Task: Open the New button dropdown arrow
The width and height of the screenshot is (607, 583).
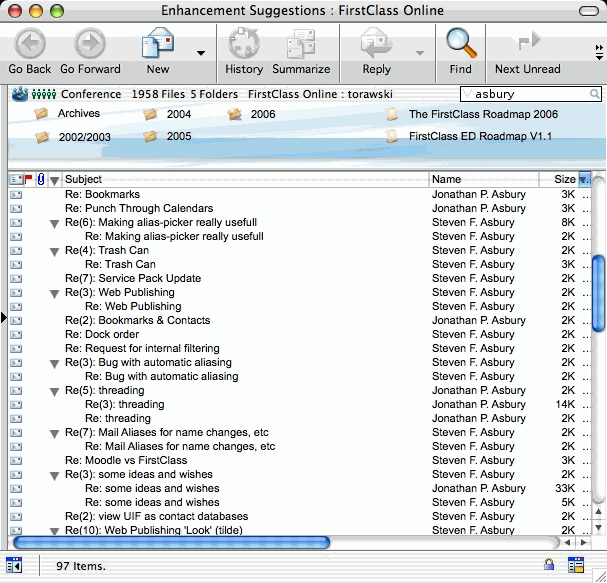Action: click(201, 53)
